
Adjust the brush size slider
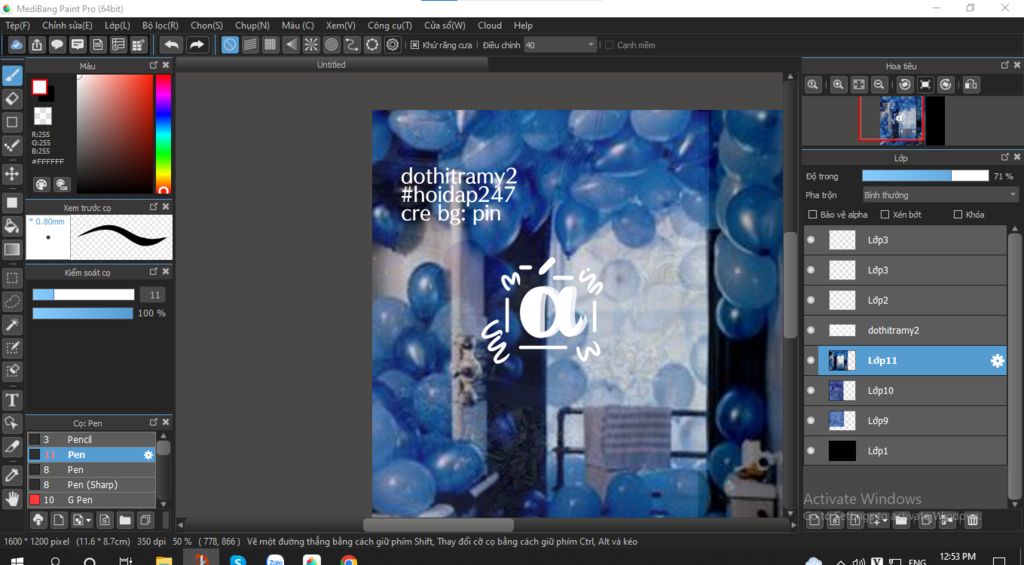pyautogui.click(x=84, y=295)
